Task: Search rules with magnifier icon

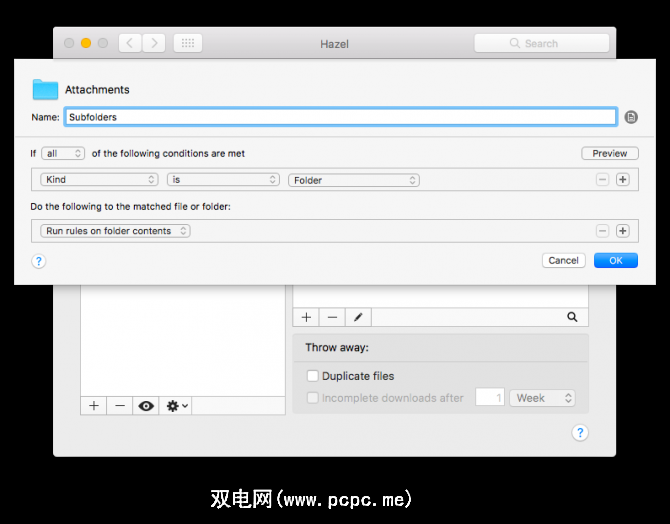Action: click(x=572, y=317)
